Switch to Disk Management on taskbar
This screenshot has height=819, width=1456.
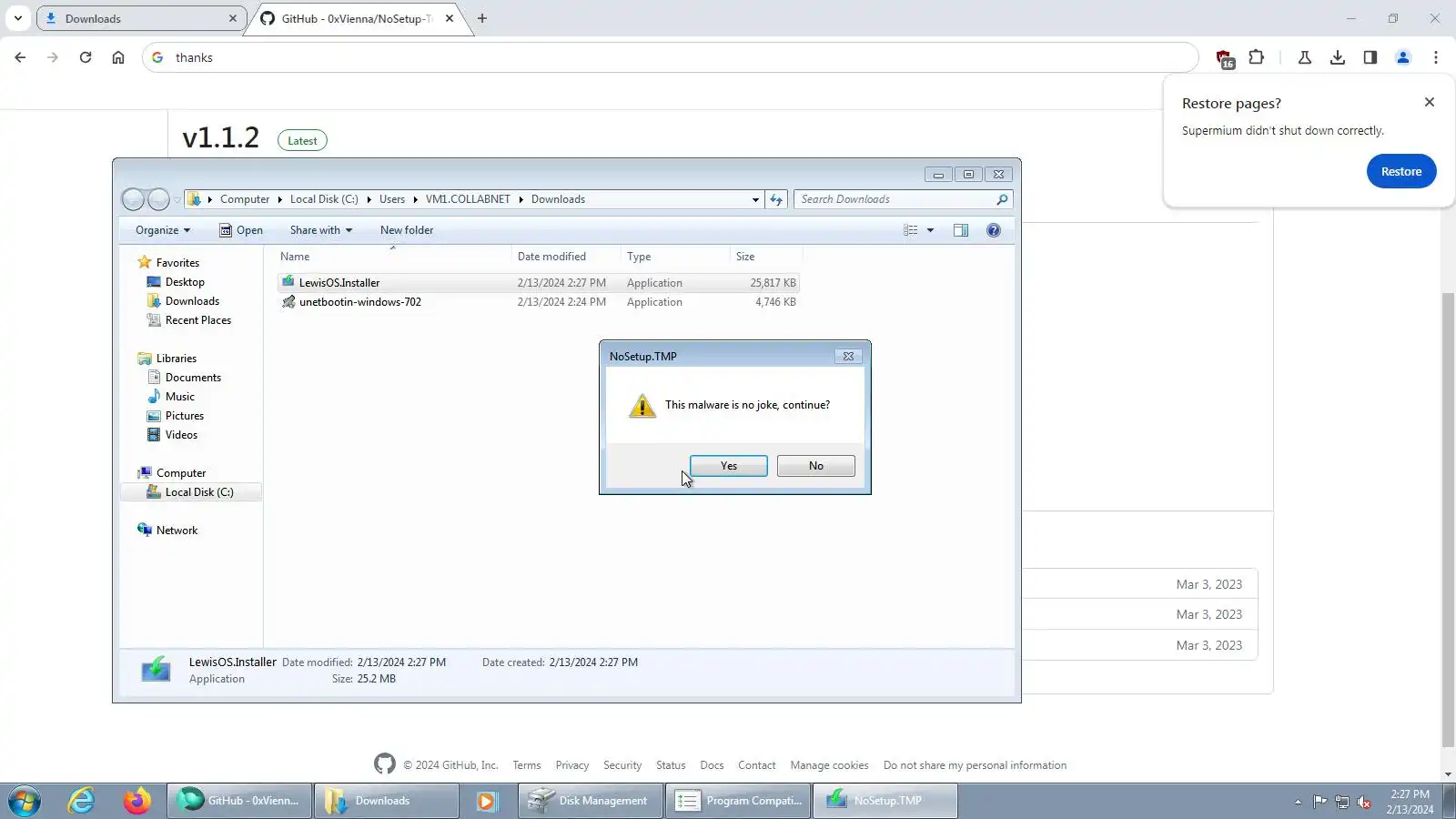pyautogui.click(x=591, y=801)
